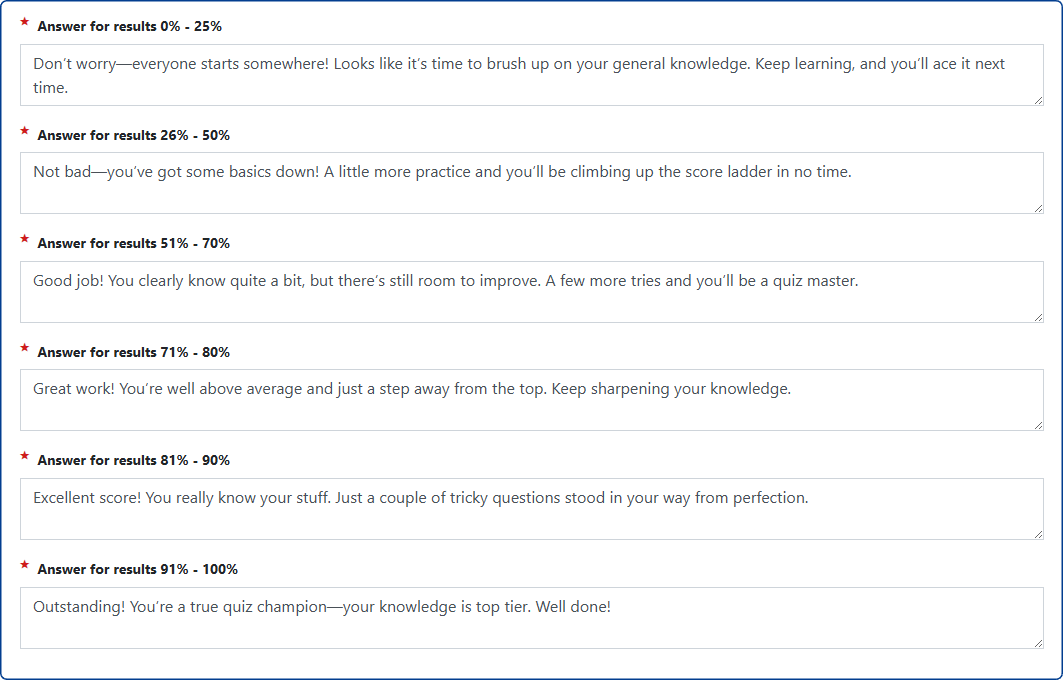Click resize grip on 81% - 90% textarea
The height and width of the screenshot is (680, 1063).
[1038, 534]
